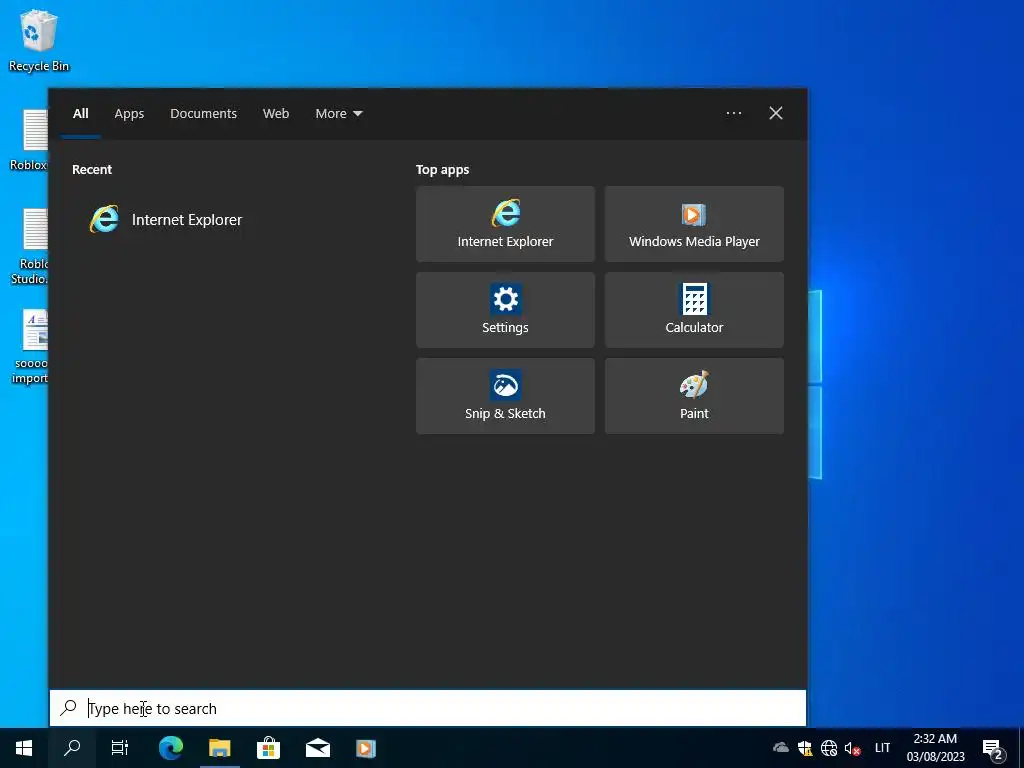
Task: Open Windows Media Player tile
Action: point(694,224)
